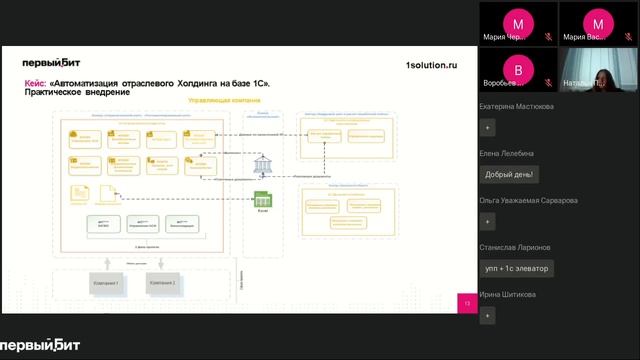The image size is (640, 360).
Task: Click the up arrow above Компания 1
Action: (107, 263)
